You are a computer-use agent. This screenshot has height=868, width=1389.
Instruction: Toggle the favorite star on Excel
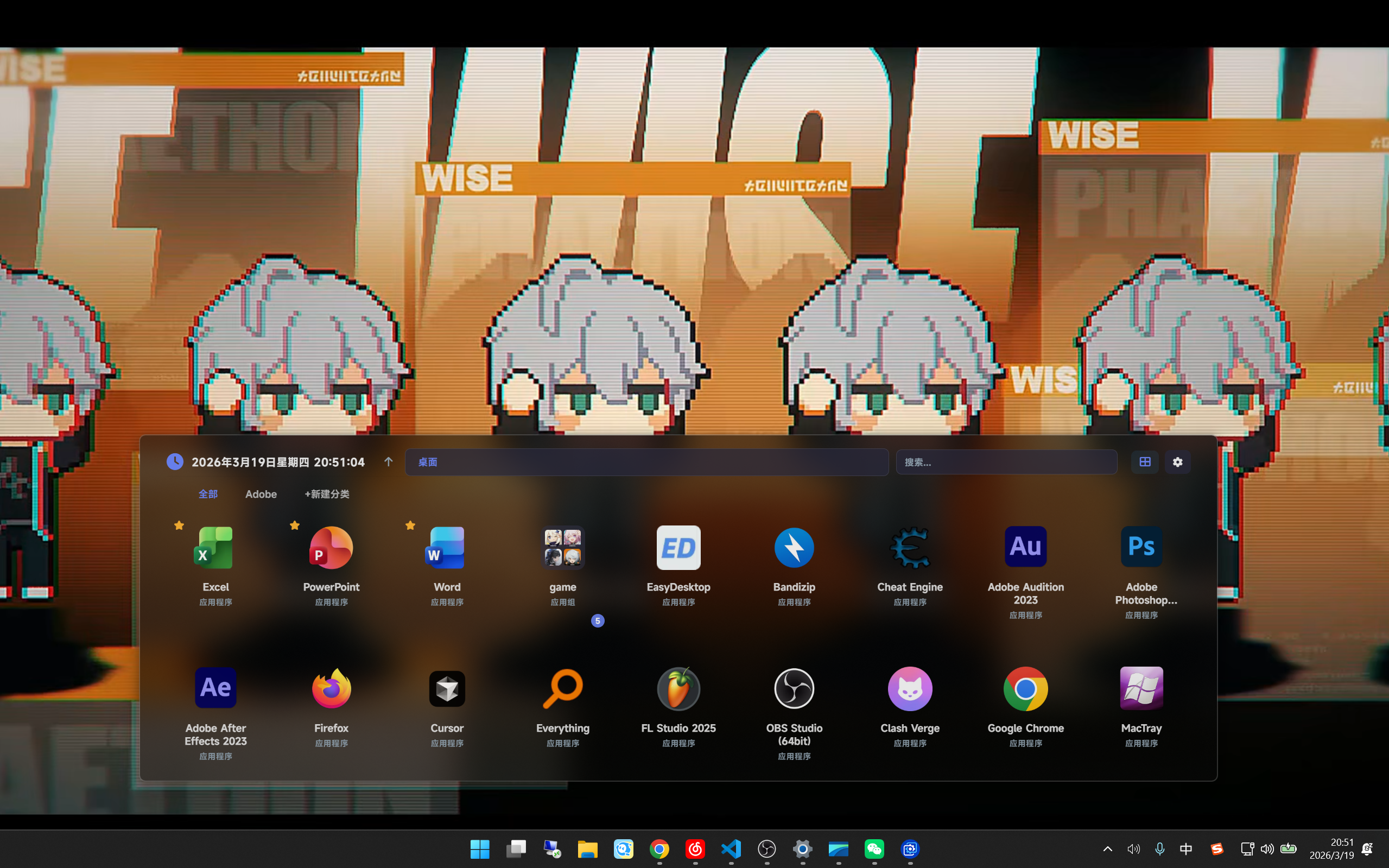(179, 525)
